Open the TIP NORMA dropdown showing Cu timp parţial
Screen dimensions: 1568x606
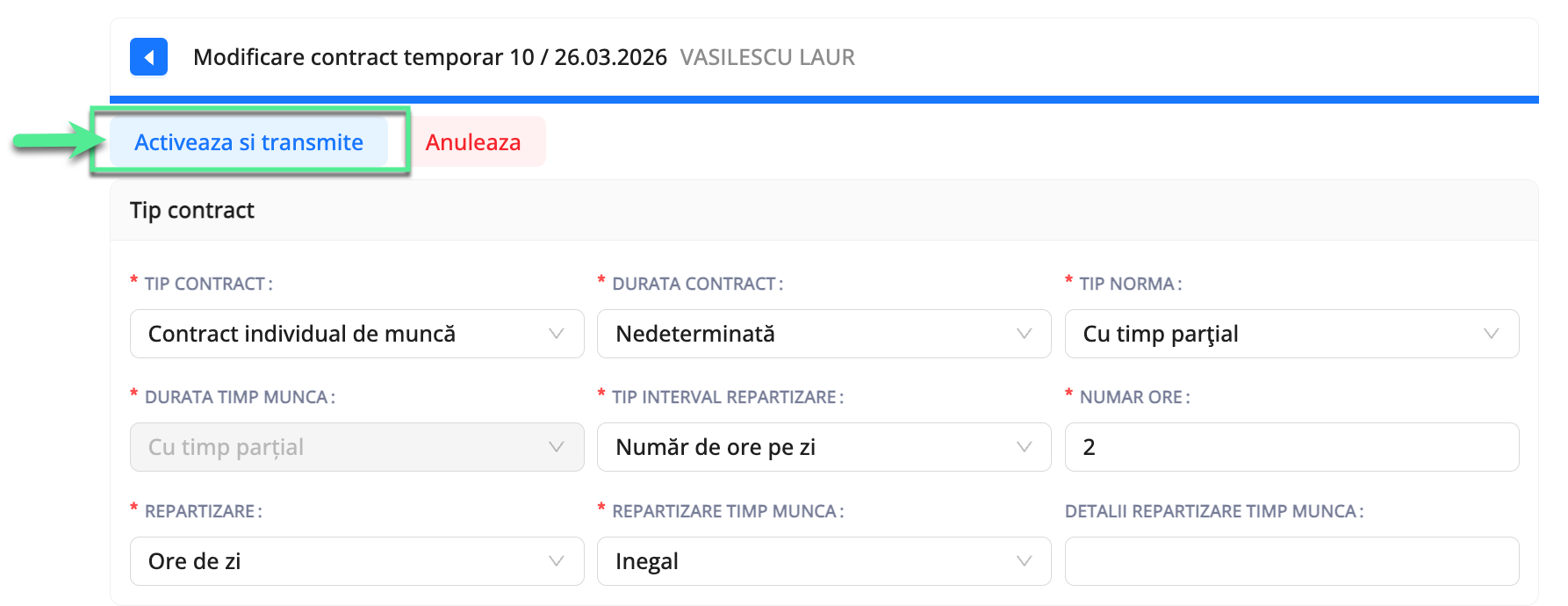[1291, 334]
